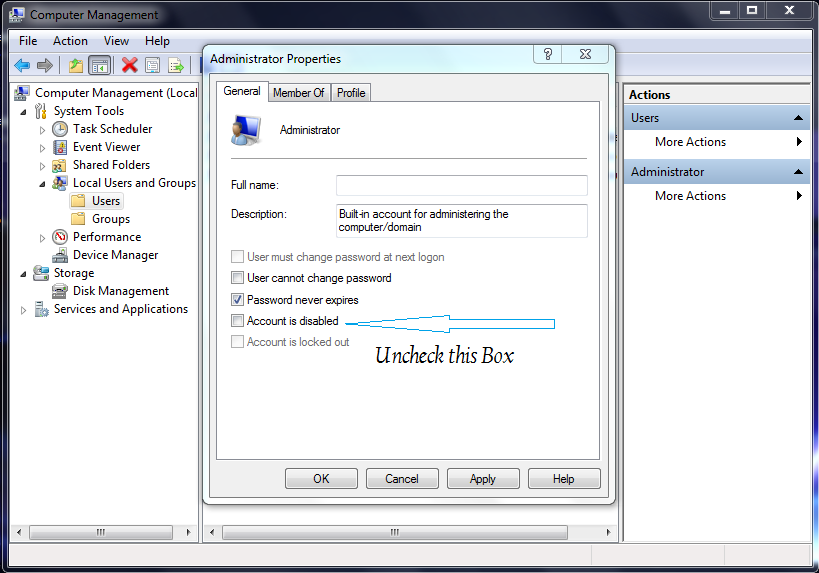Screen dimensions: 819x573
Task: Collapse Local Users and Groups node
Action: 42,184
